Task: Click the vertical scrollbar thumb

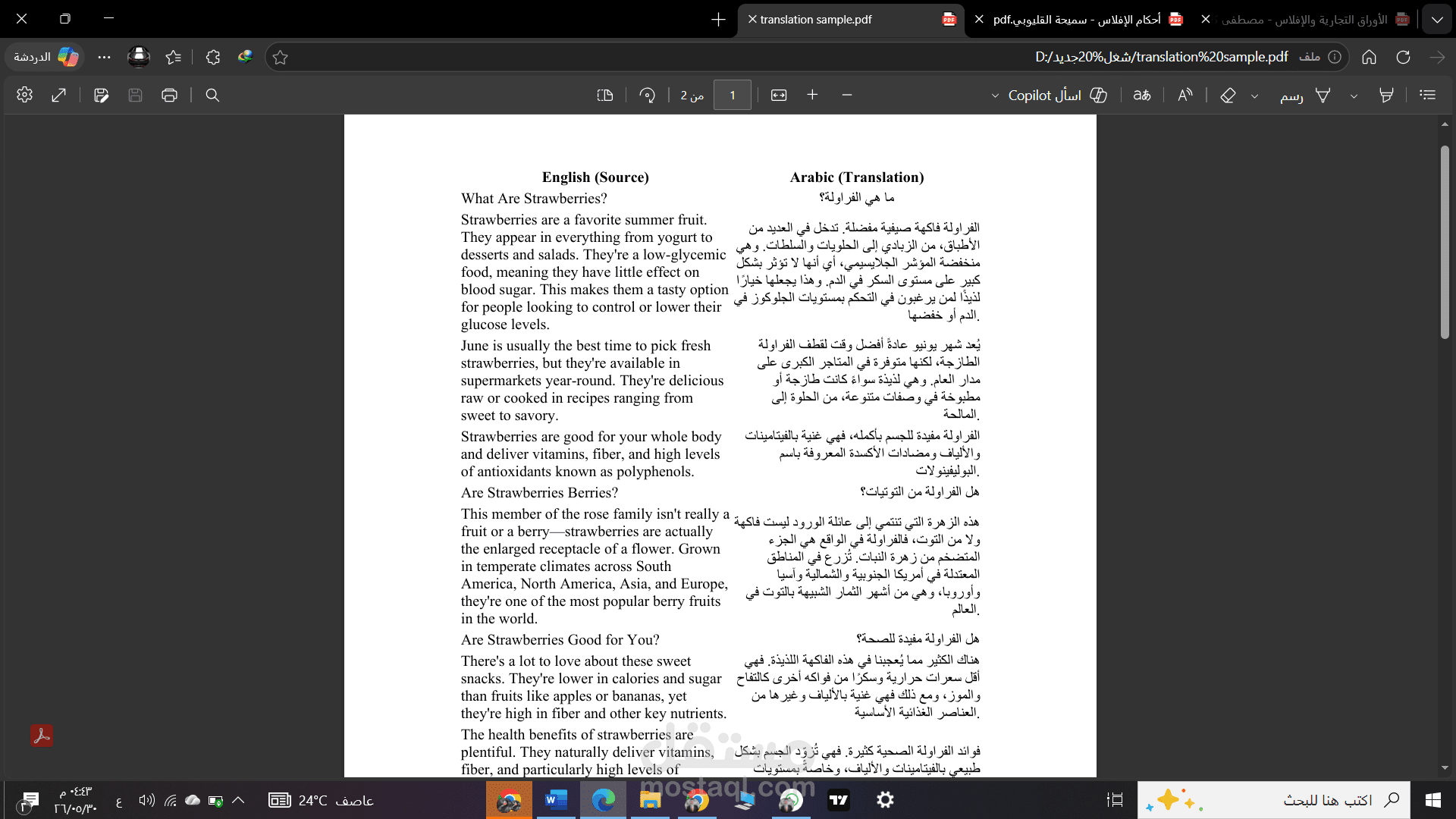Action: 1445,243
